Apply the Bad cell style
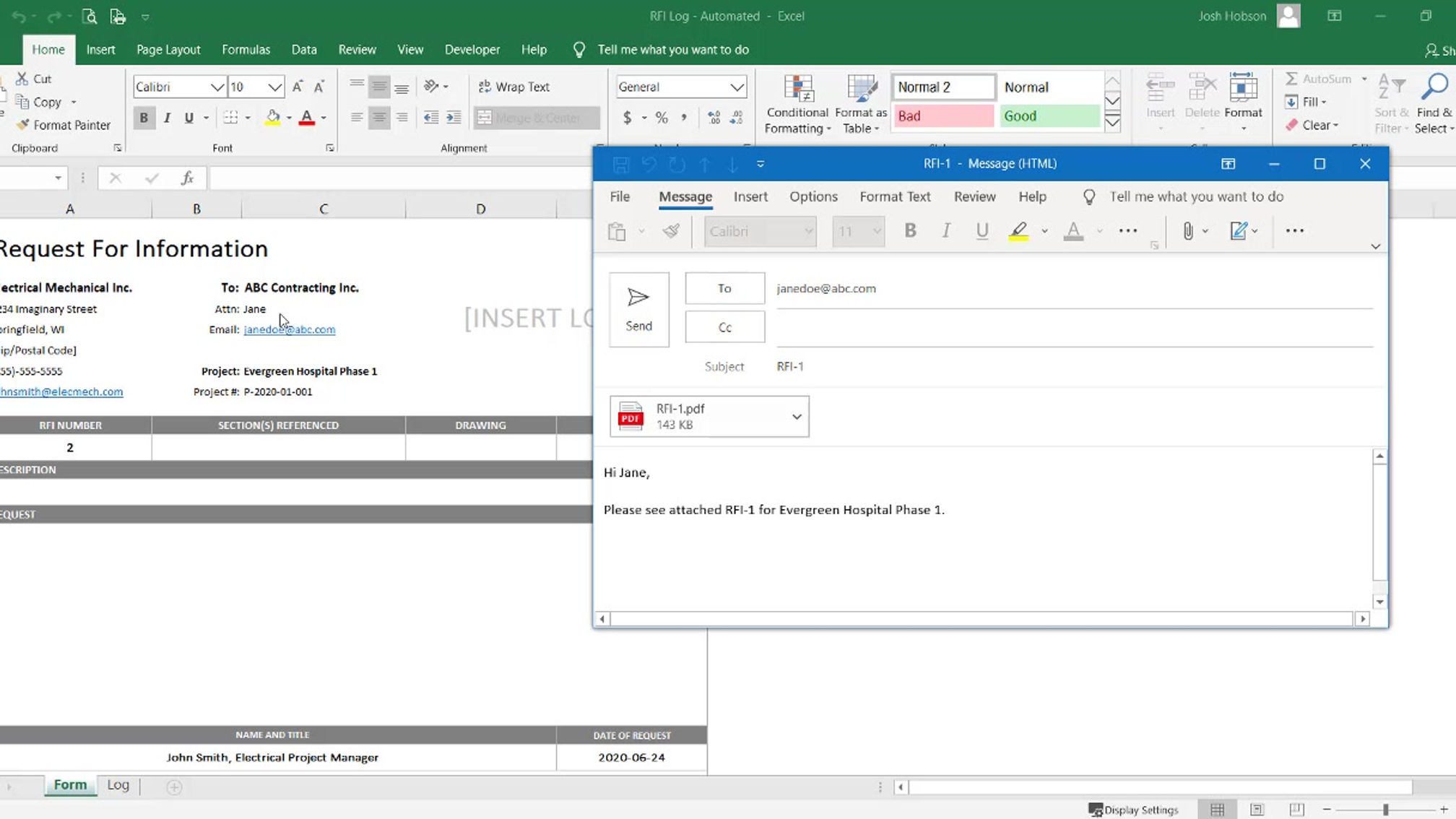1456x819 pixels. point(943,116)
